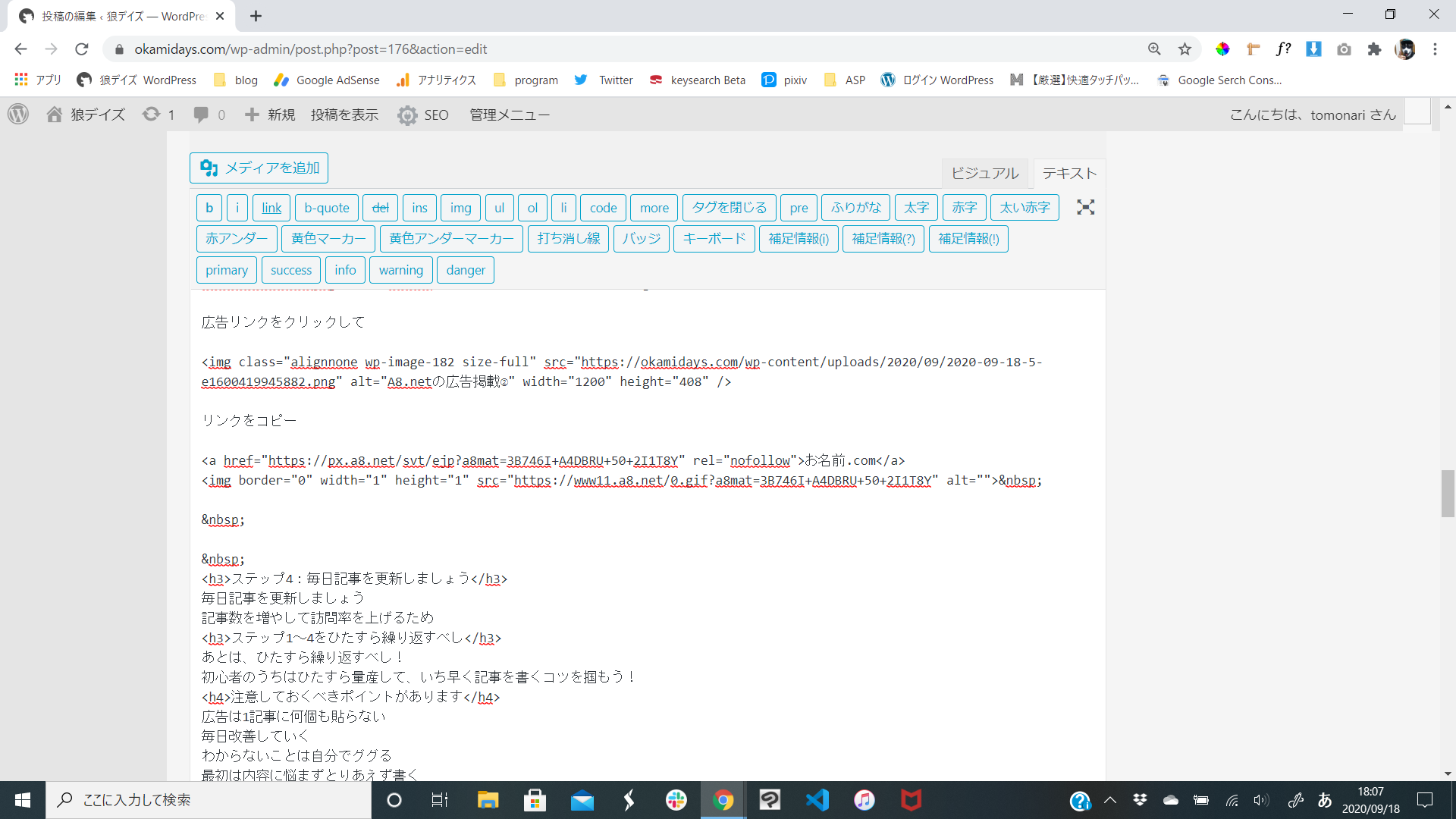Click the タグを閉じる button

729,208
